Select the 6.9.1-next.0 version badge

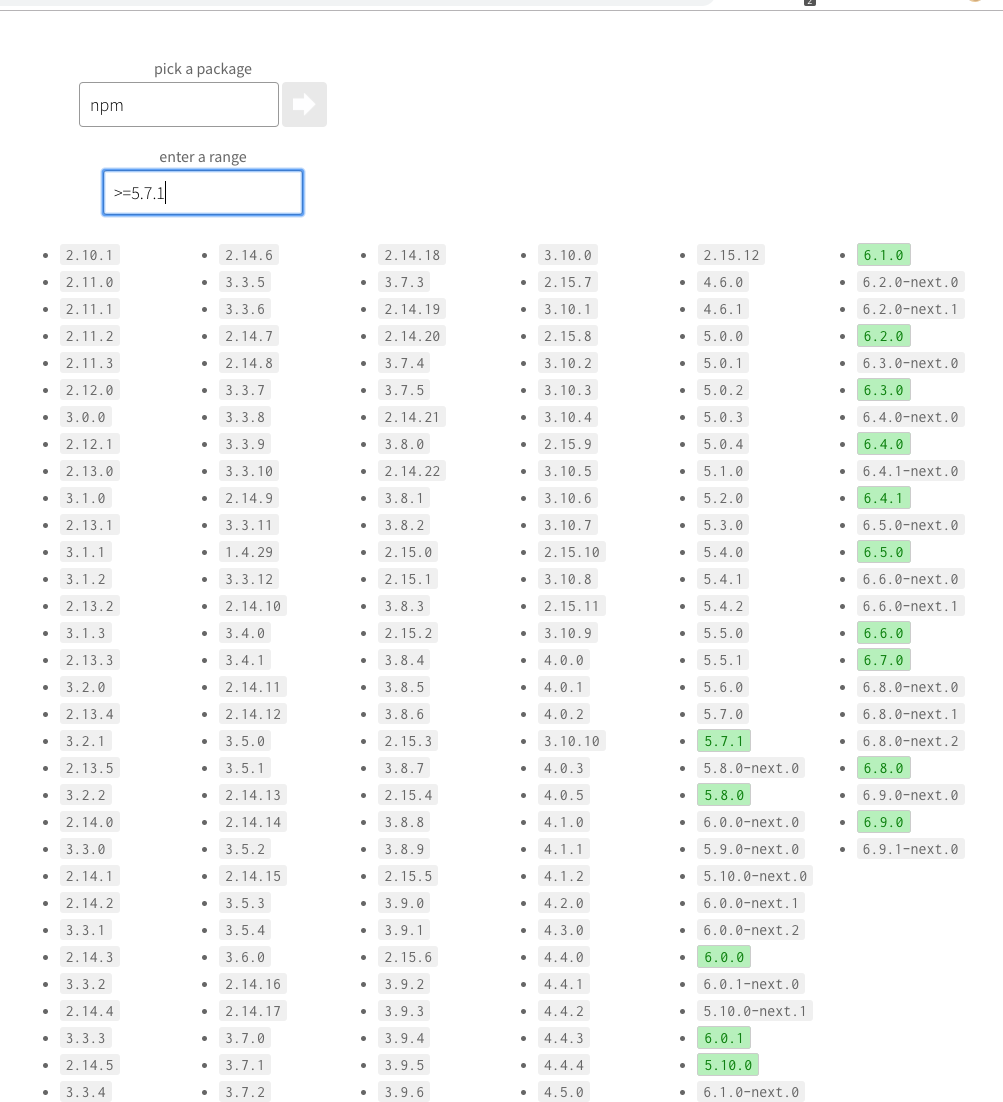point(910,849)
